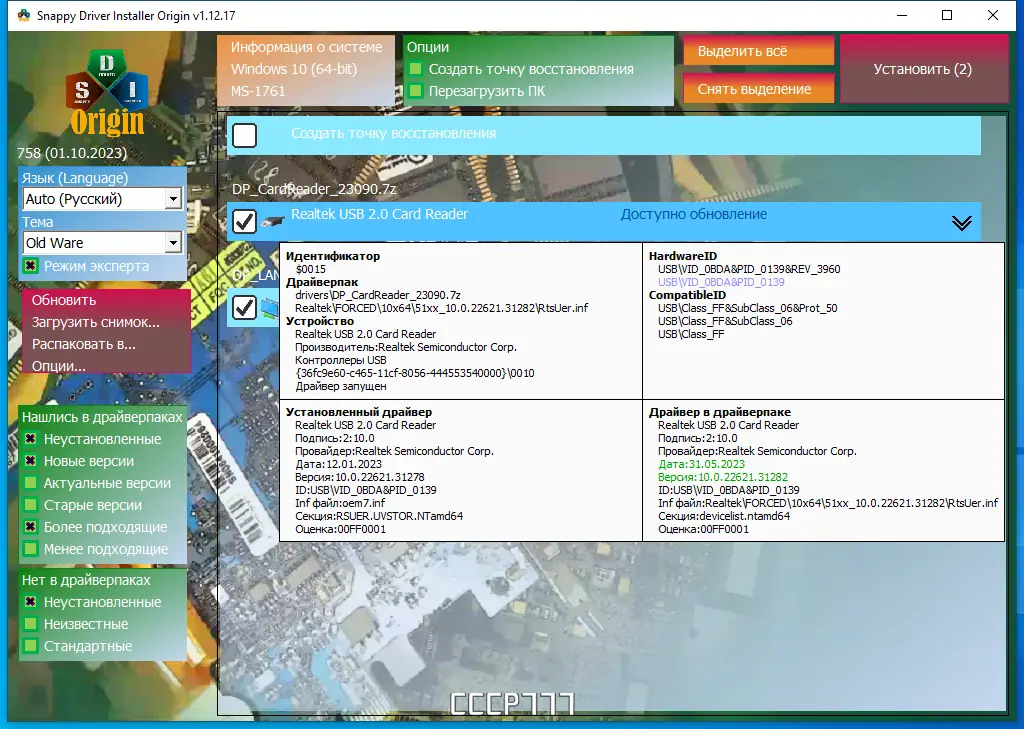Screen dimensions: 1024x729
Task: Click 'Секция:RSUER.UVSTOR.NTamd64' text
Action: (379, 516)
